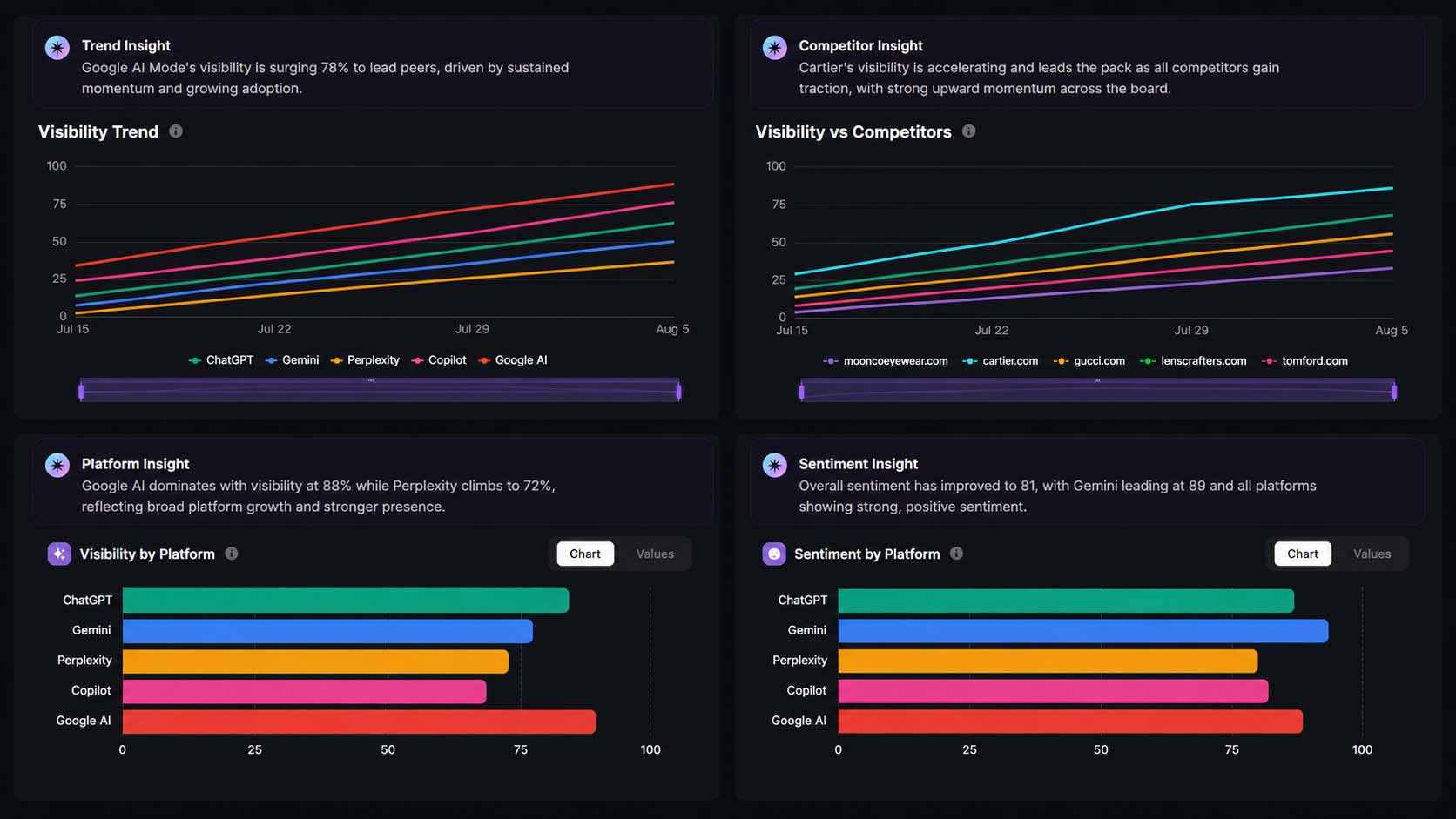
Task: Click the Jul 29 label in Visibility vs Competitors
Action: click(x=1191, y=330)
